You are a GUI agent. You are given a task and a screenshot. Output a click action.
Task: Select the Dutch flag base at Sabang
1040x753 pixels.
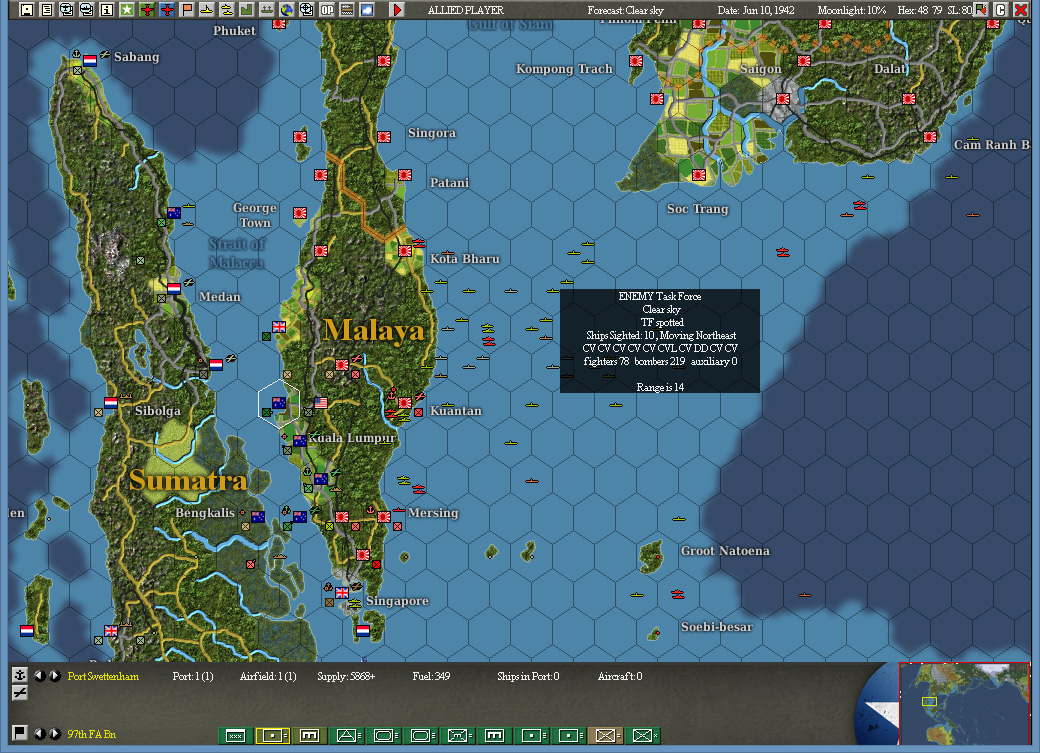tap(90, 60)
